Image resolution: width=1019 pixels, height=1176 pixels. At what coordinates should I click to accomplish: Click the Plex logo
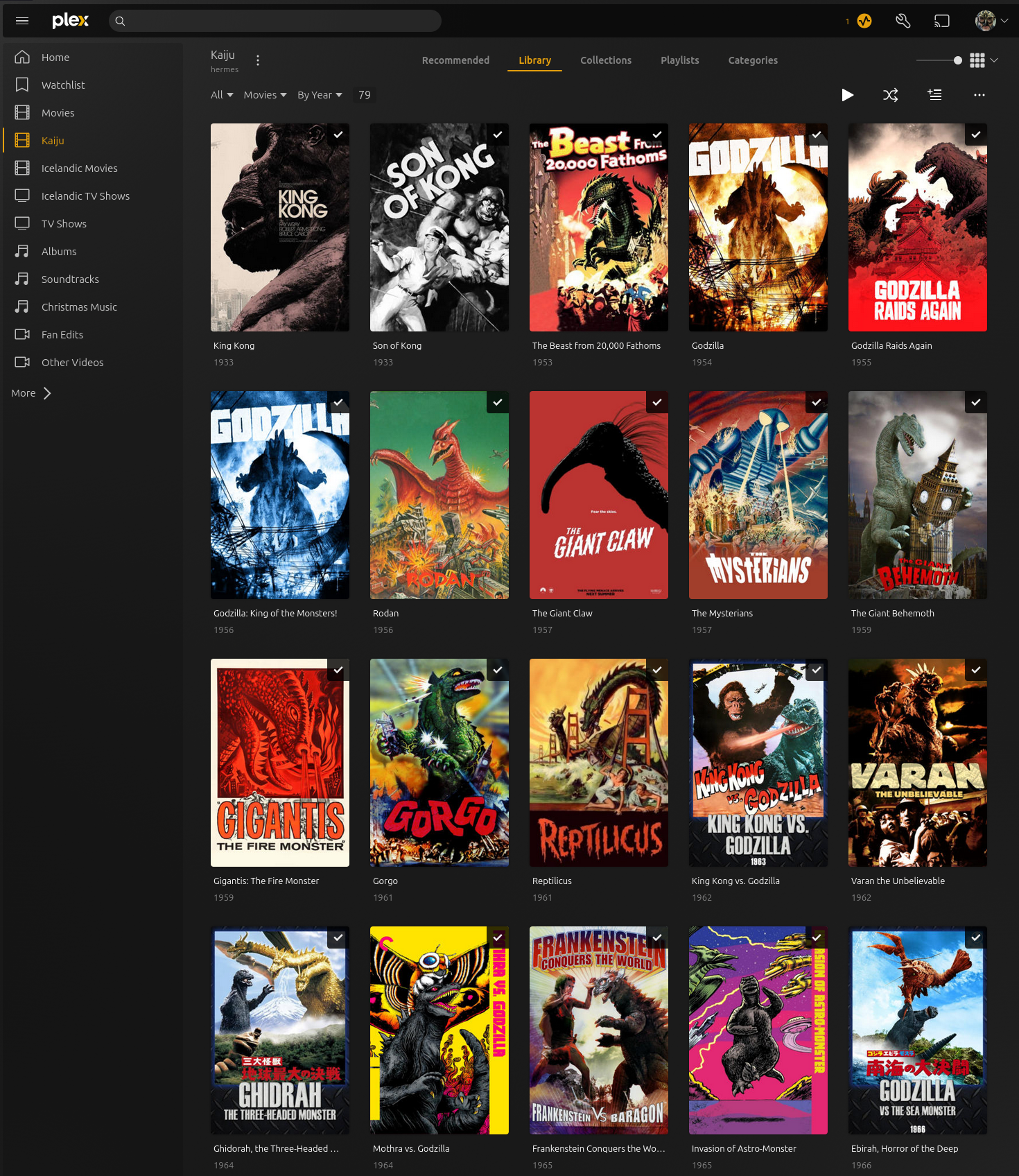[71, 20]
